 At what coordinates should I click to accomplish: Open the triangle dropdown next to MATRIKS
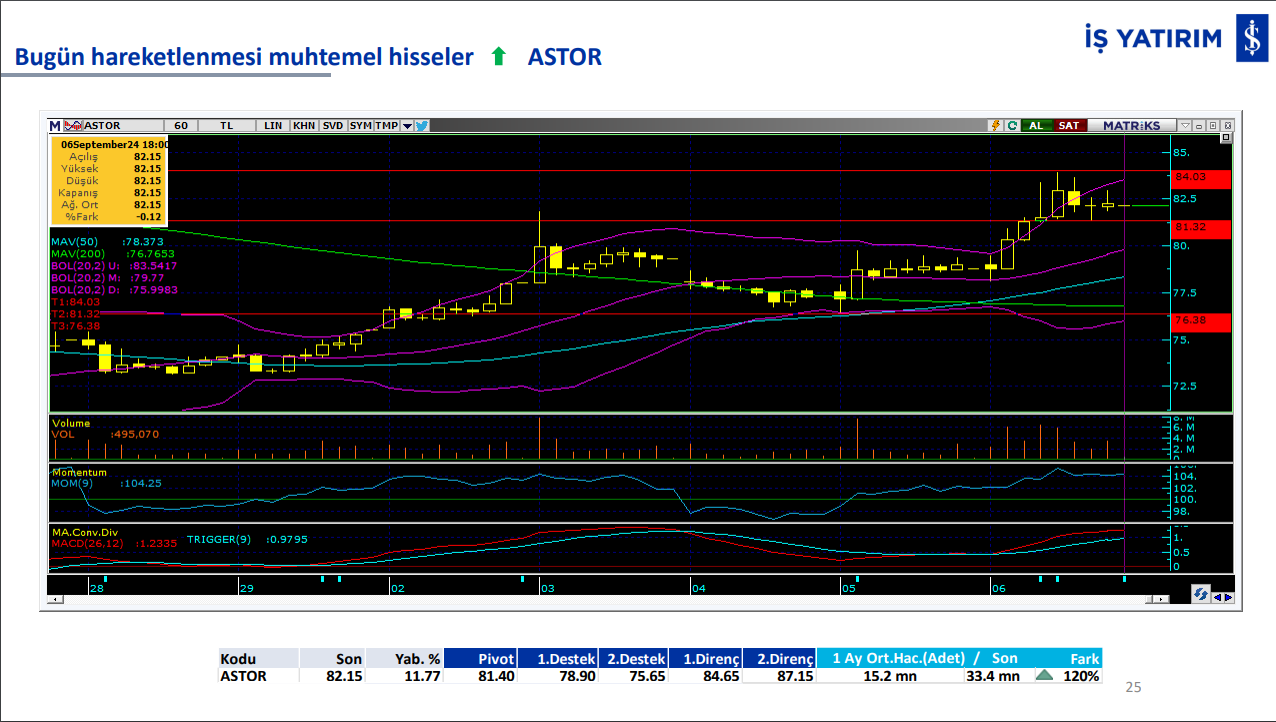click(x=1185, y=126)
